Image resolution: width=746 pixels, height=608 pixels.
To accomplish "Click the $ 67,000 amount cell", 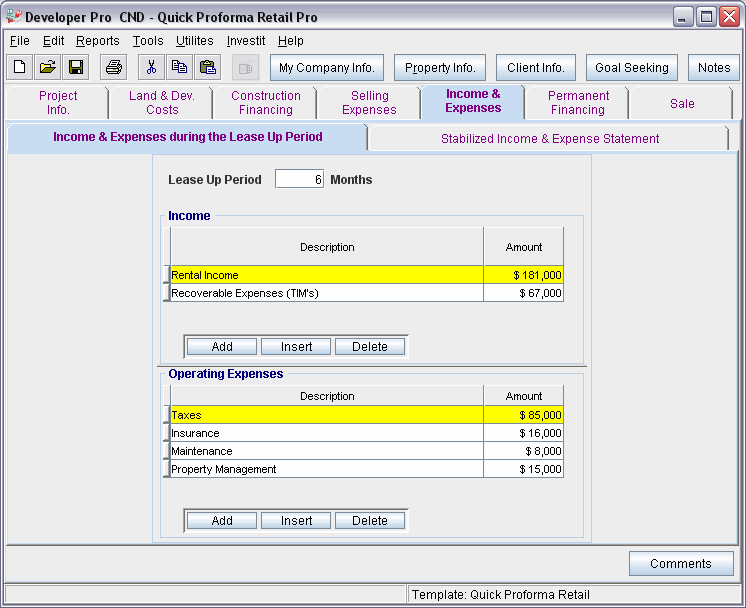I will (524, 293).
